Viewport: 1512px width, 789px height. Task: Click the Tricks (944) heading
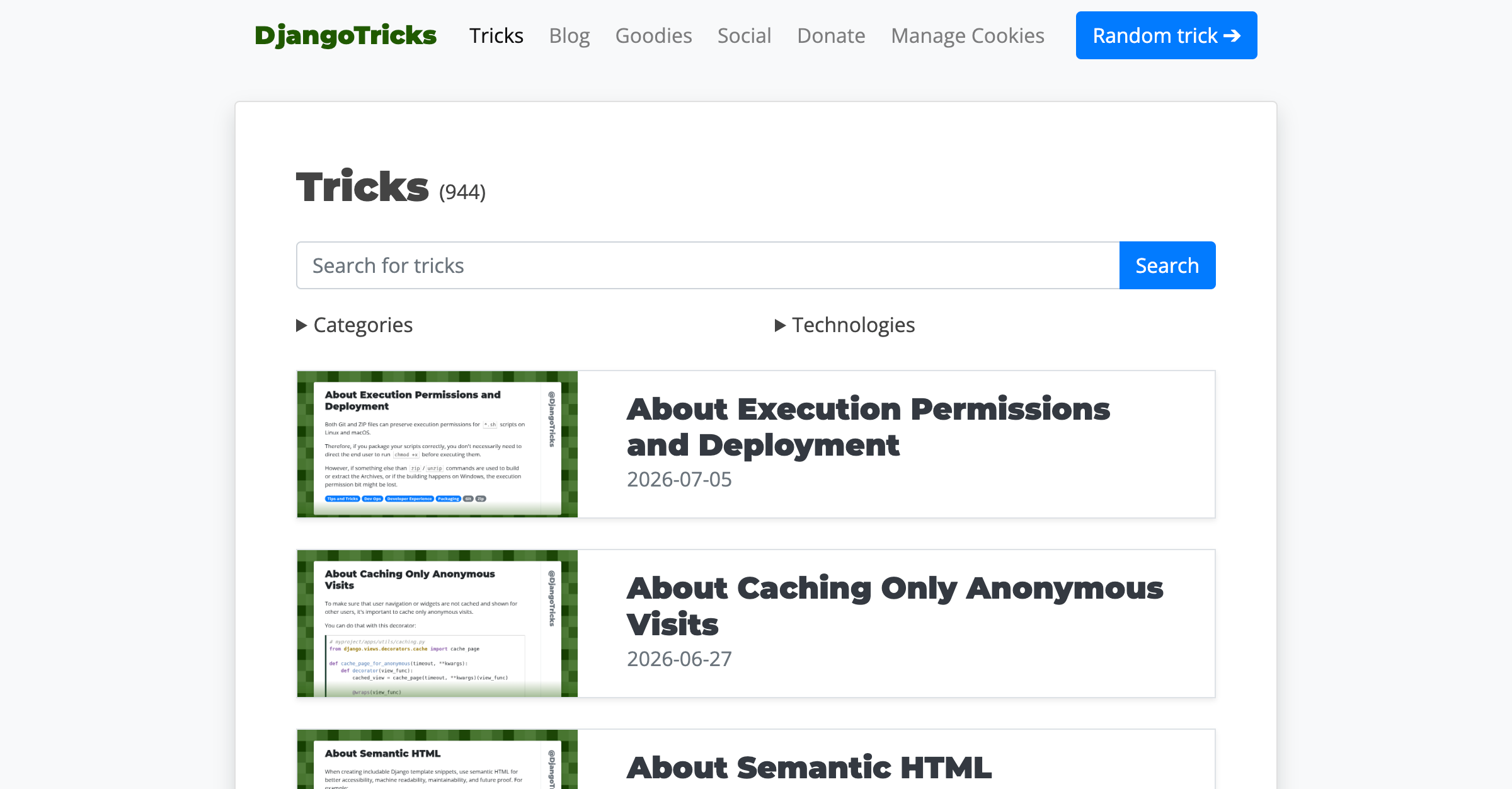click(391, 187)
